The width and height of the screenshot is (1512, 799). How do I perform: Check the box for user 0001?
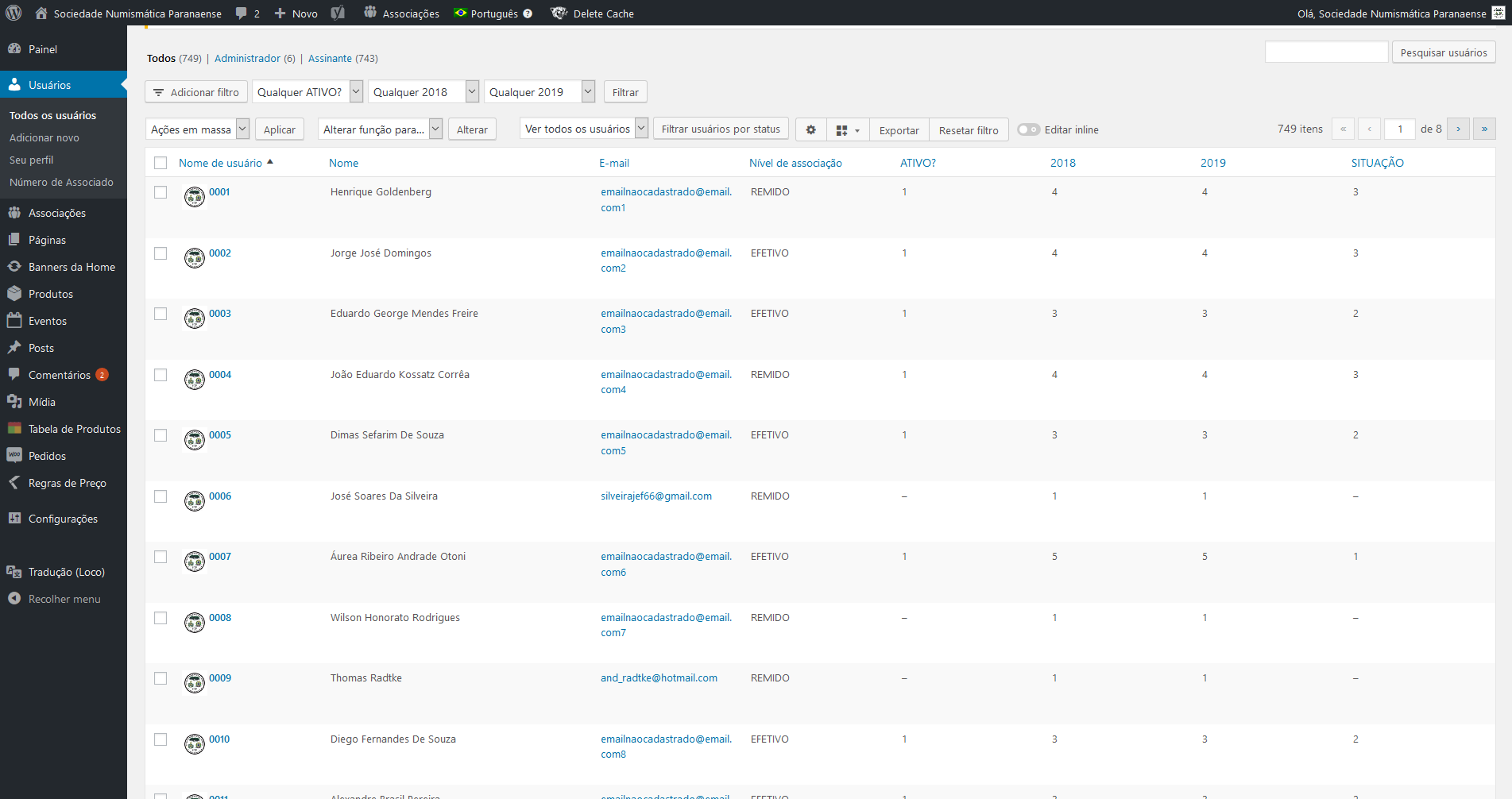tap(160, 192)
